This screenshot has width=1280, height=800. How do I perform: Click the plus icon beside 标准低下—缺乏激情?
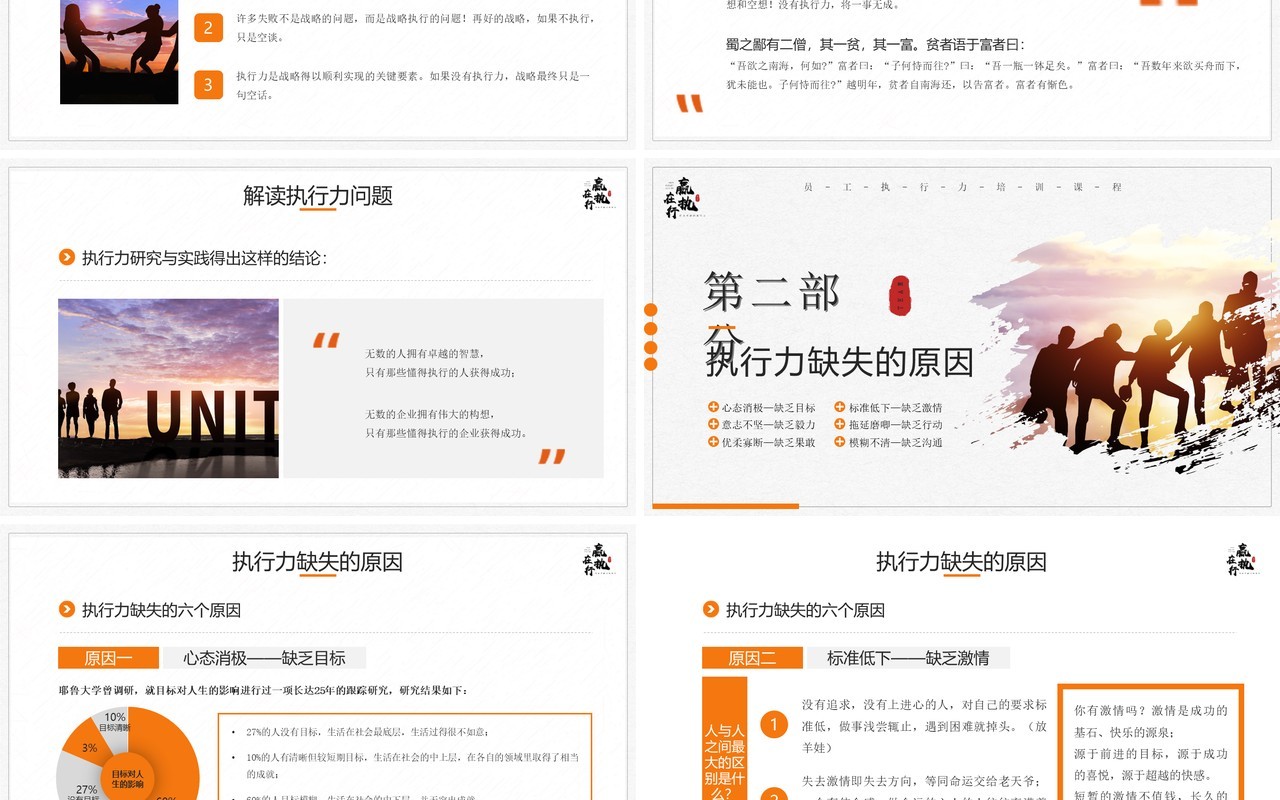(x=840, y=407)
